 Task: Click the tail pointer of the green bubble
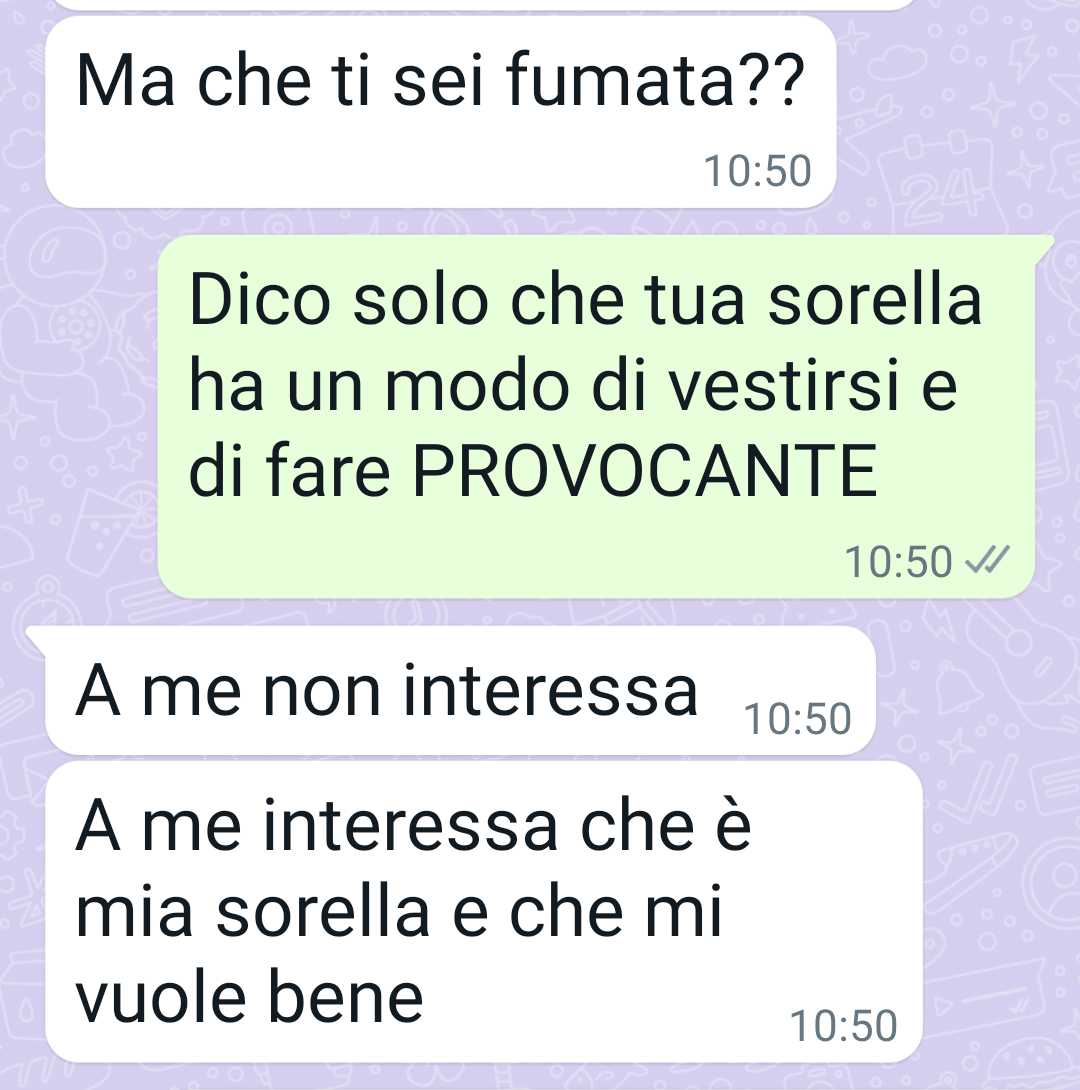(x=1044, y=248)
